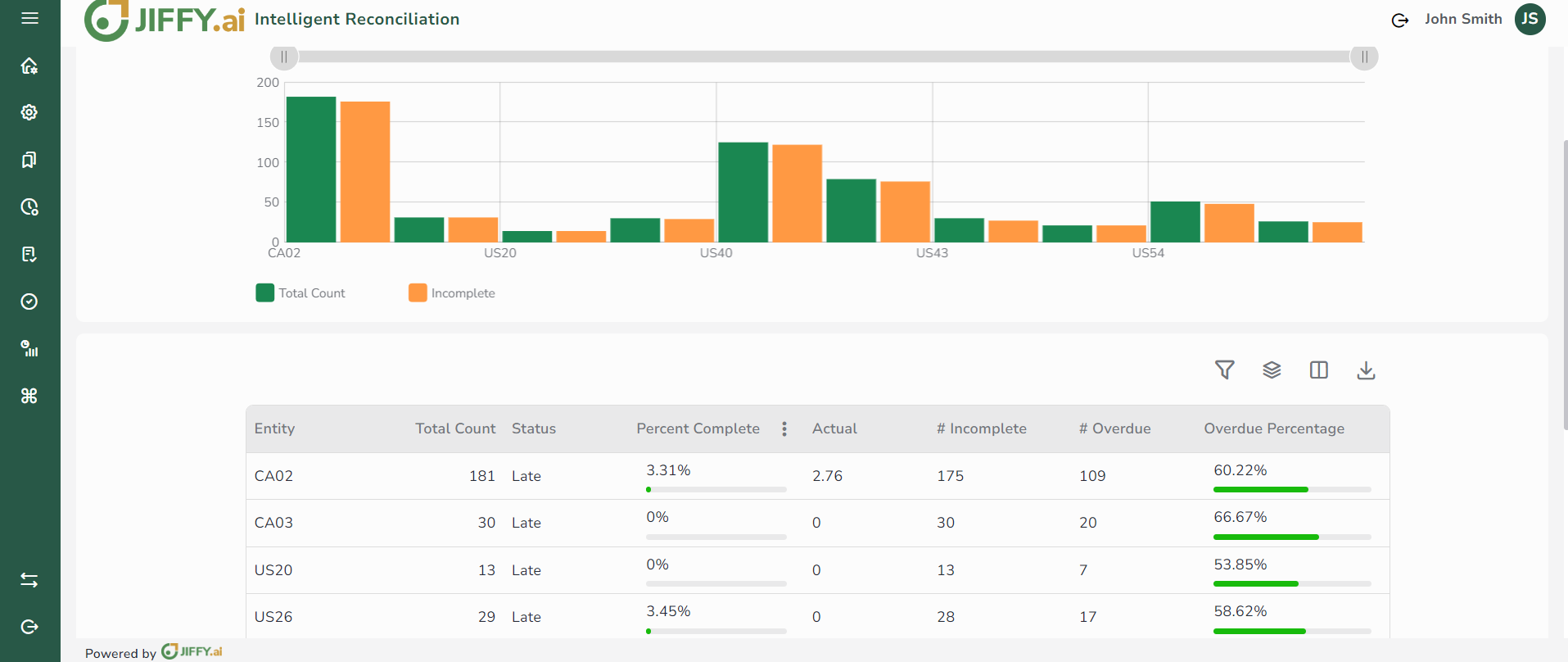
Task: Click the logout icon beside John Smith
Action: [x=1400, y=20]
